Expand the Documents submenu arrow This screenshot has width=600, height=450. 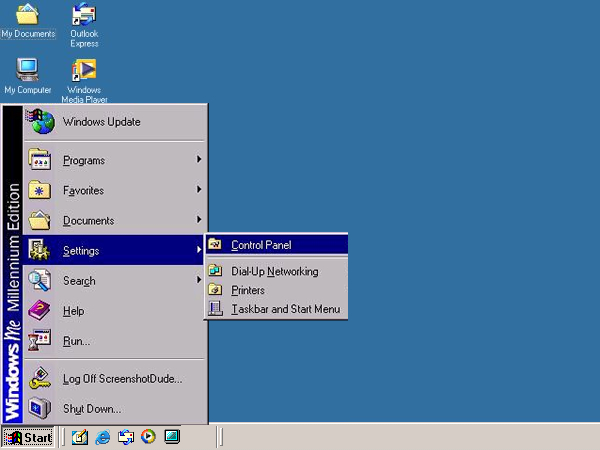coord(199,220)
